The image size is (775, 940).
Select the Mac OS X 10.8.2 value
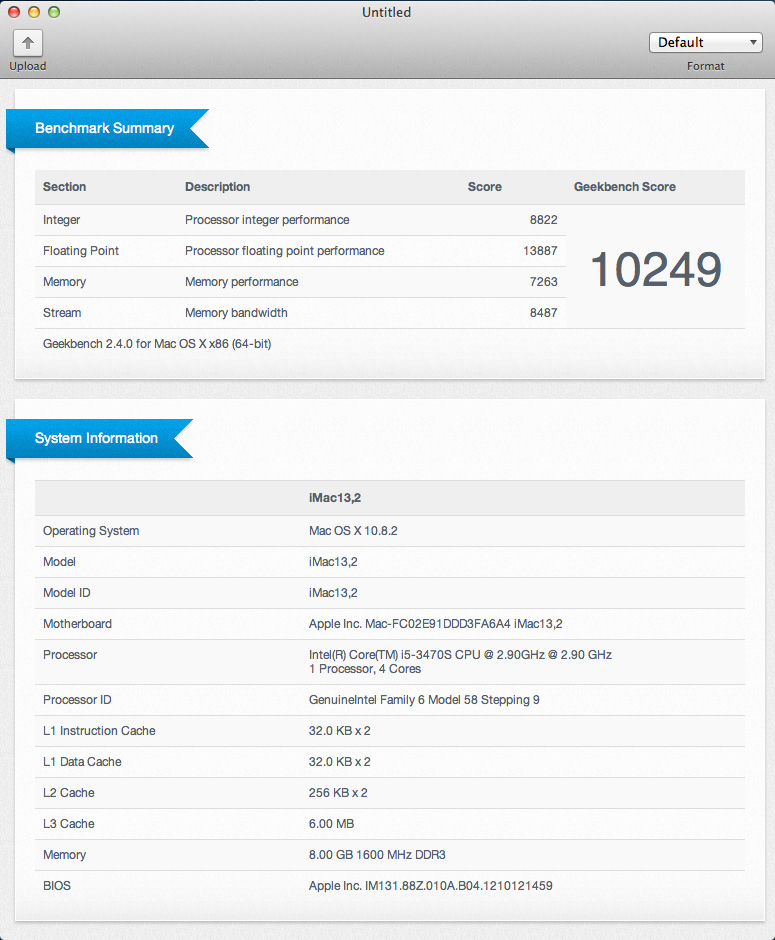coord(353,531)
